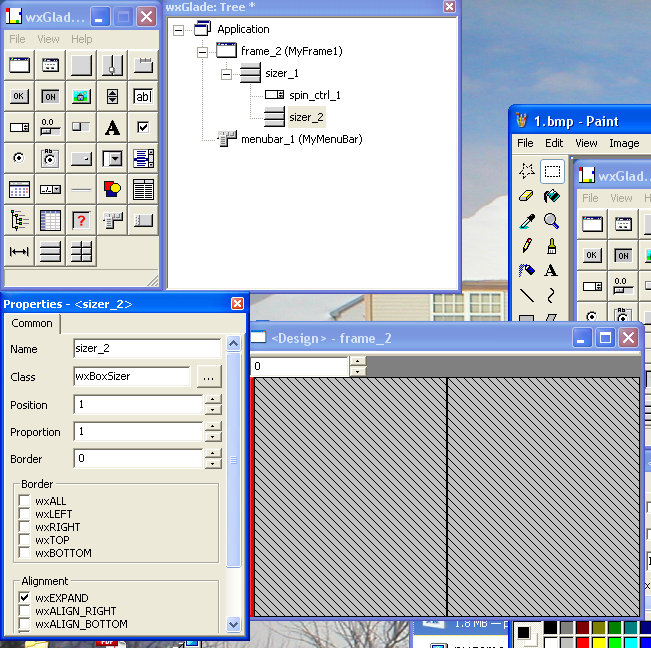Select the calendar control widget in wxGlade palette
Screen dimensions: 651x648
pos(19,189)
